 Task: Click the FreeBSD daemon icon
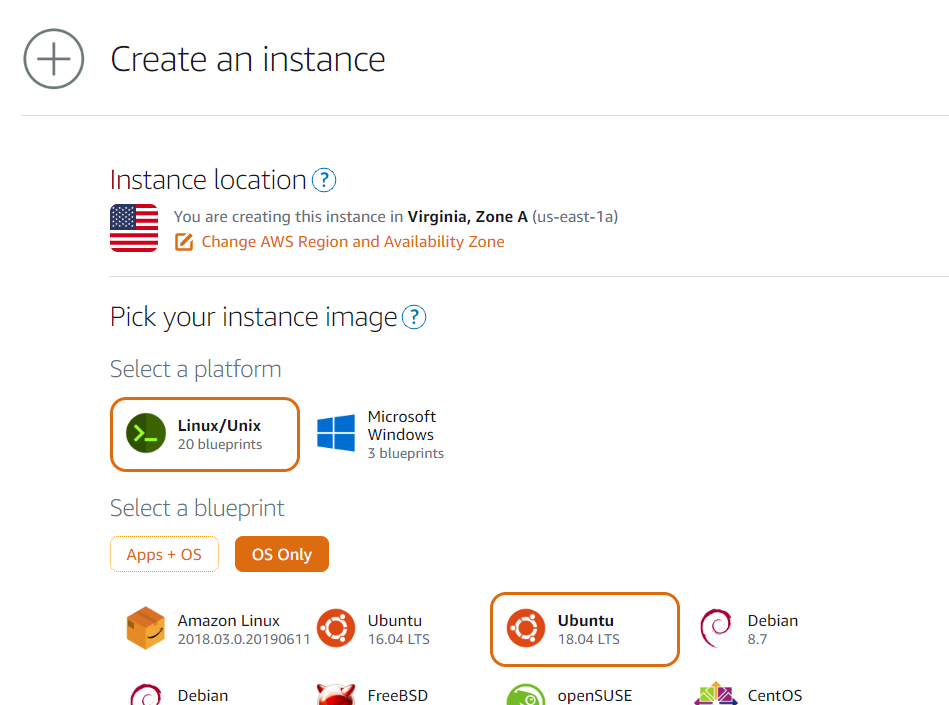click(x=336, y=695)
